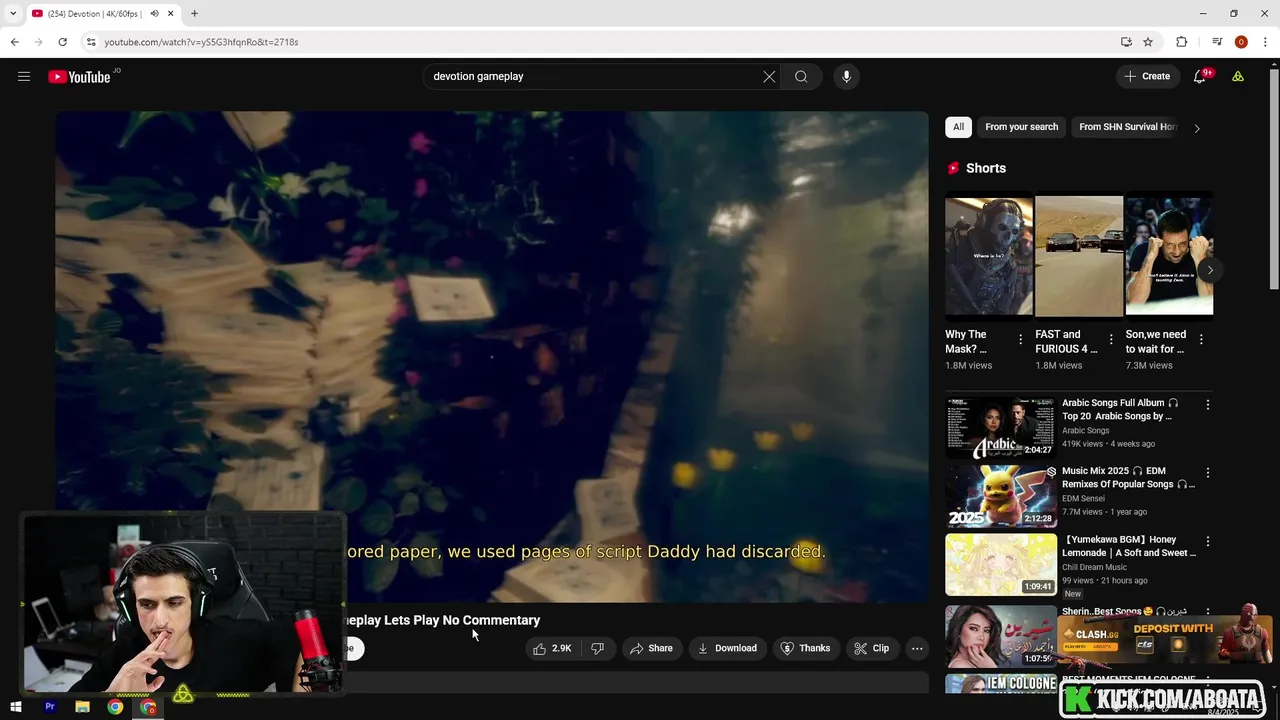Image resolution: width=1280 pixels, height=720 pixels.
Task: Open the Sherin Best Songs thumbnail
Action: tap(1000, 635)
